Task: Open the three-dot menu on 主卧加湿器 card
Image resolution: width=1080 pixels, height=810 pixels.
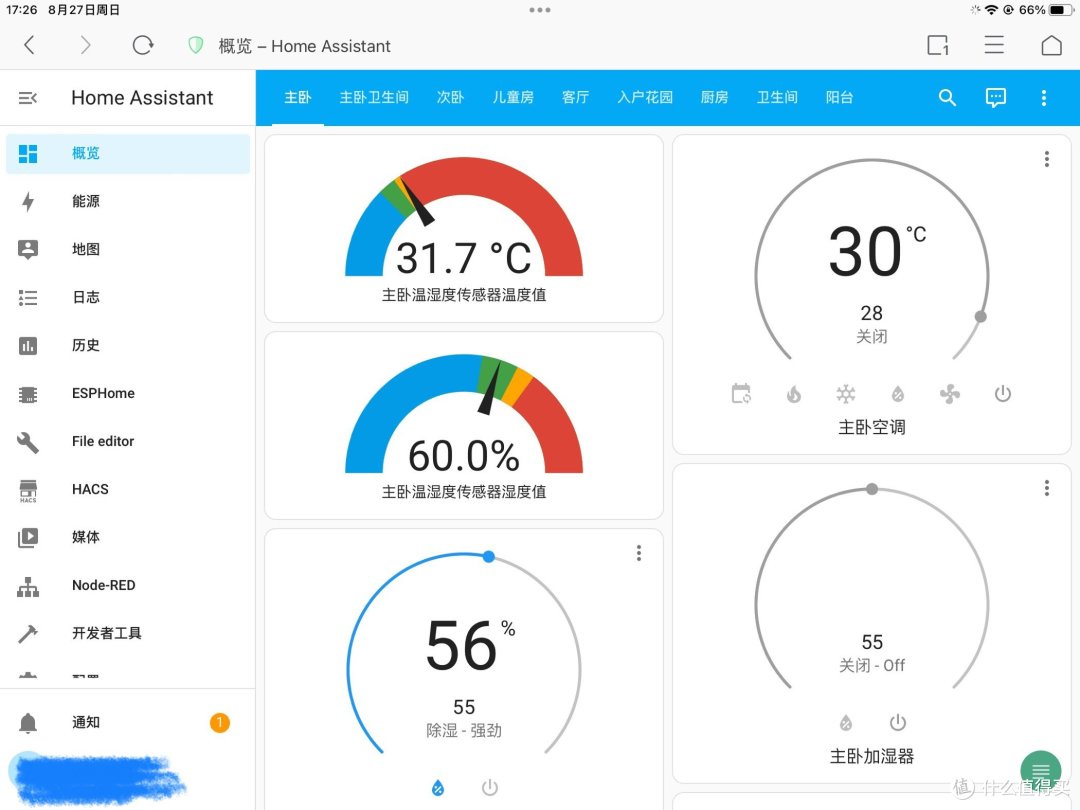Action: click(x=1046, y=488)
